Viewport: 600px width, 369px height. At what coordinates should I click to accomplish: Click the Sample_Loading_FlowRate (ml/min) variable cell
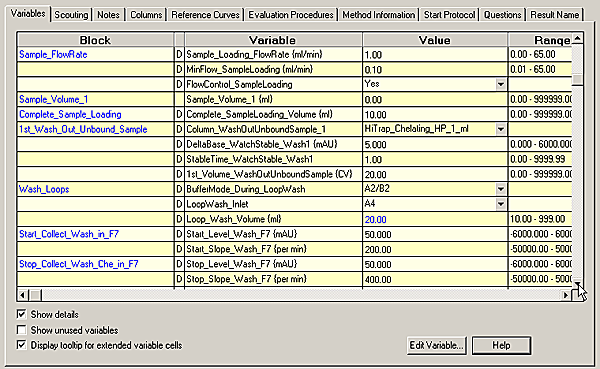point(273,54)
